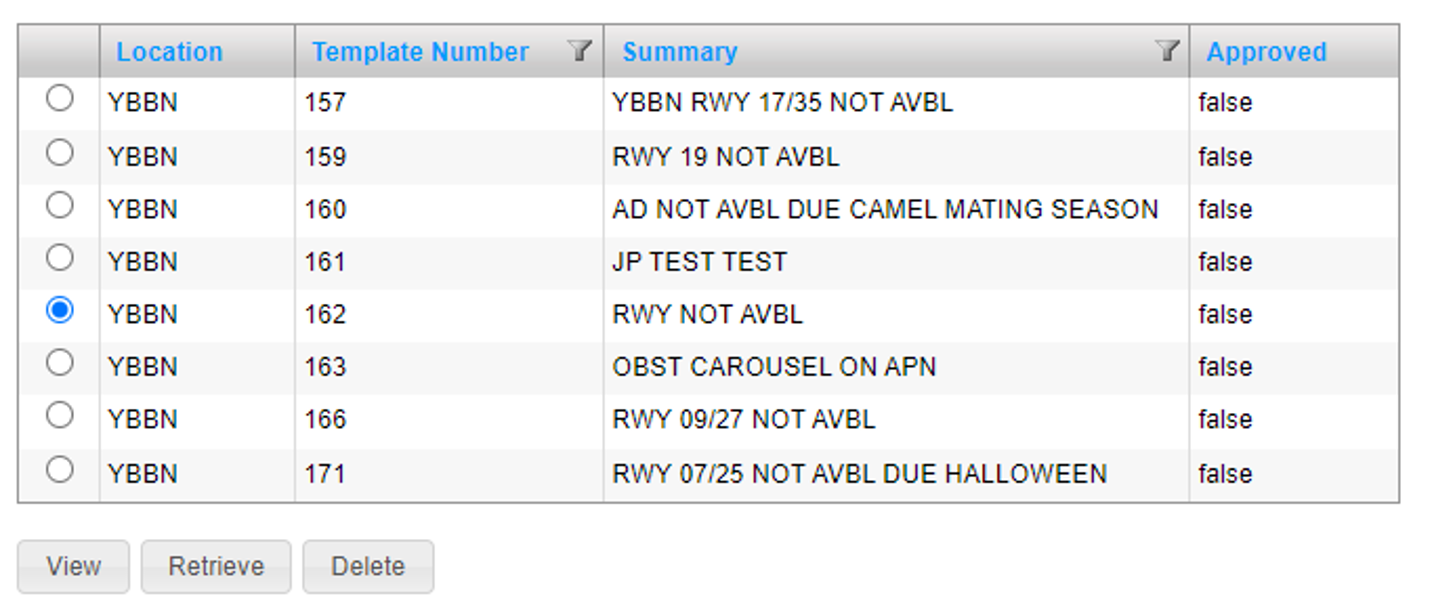Select the radio button for template 157
Screen dimensions: 1434x613
[60, 98]
